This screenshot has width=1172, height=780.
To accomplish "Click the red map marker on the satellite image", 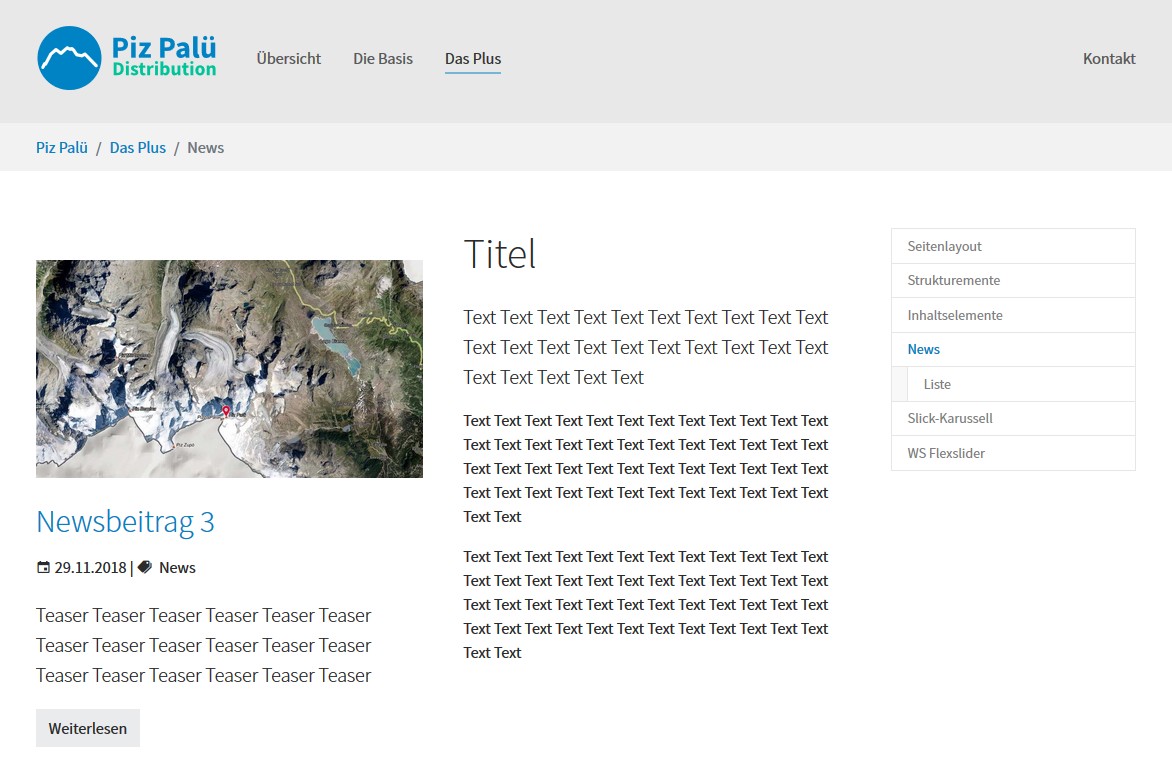I will [225, 412].
